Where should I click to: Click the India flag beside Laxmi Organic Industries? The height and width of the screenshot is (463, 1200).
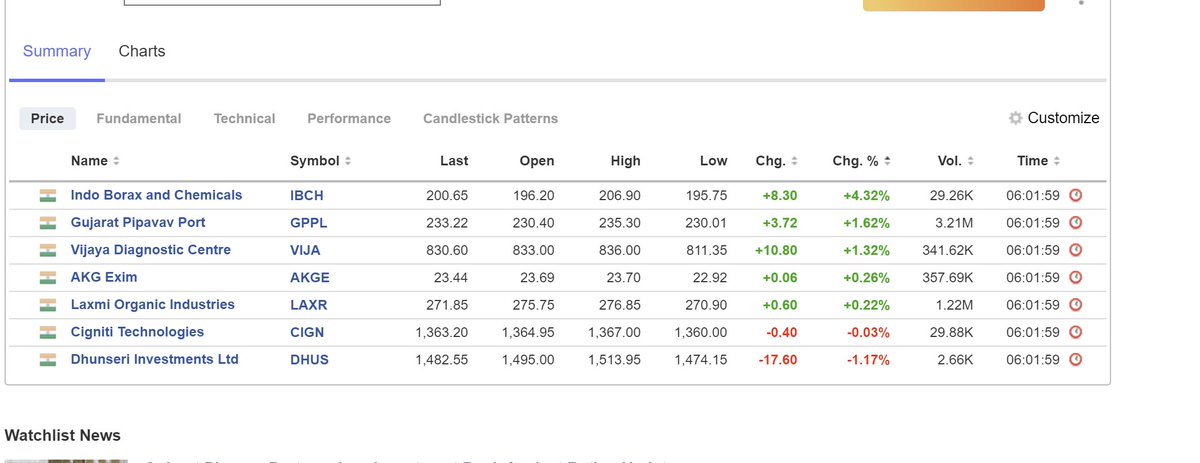[x=47, y=305]
